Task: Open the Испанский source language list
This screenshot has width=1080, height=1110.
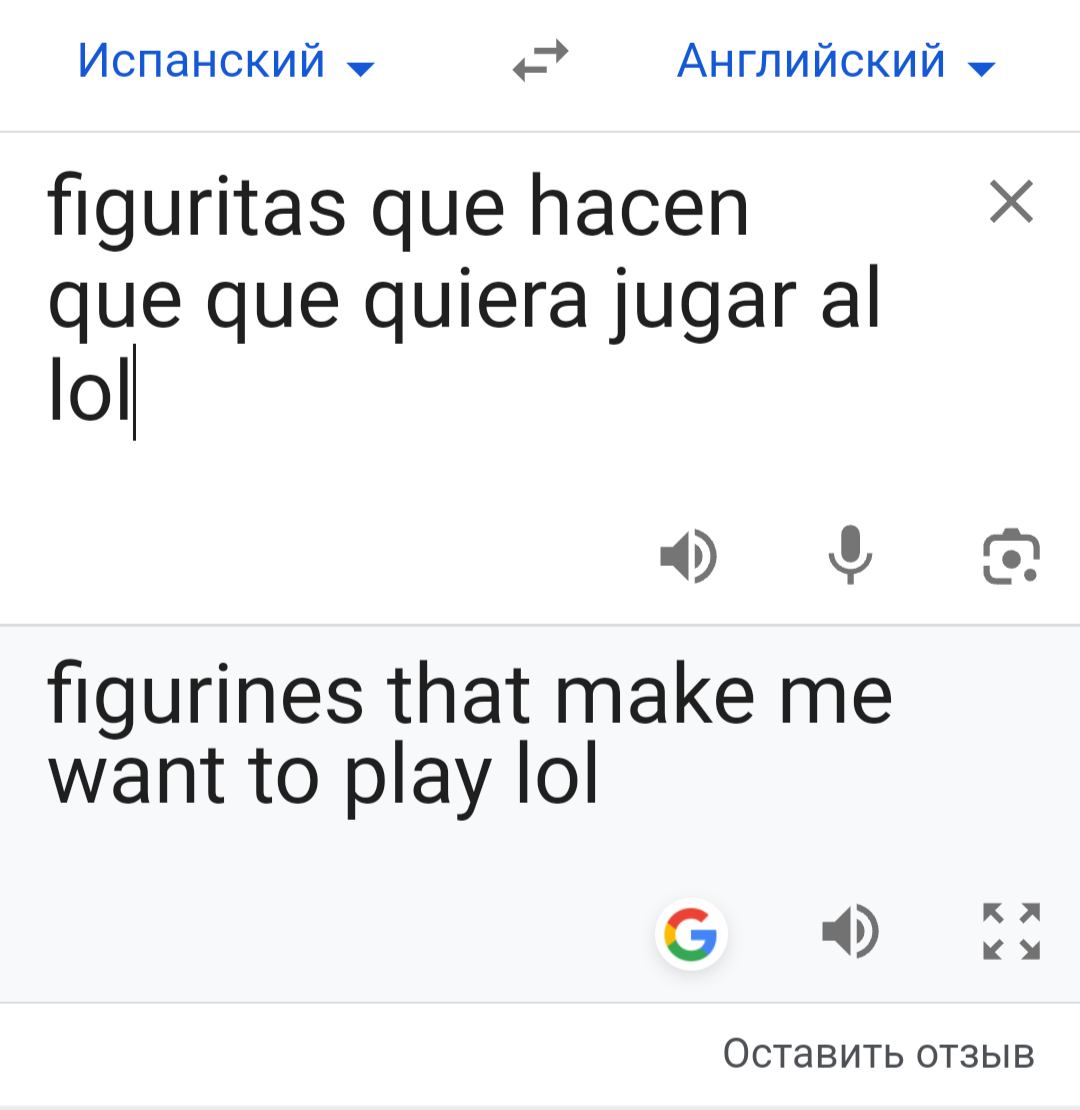Action: coord(226,61)
